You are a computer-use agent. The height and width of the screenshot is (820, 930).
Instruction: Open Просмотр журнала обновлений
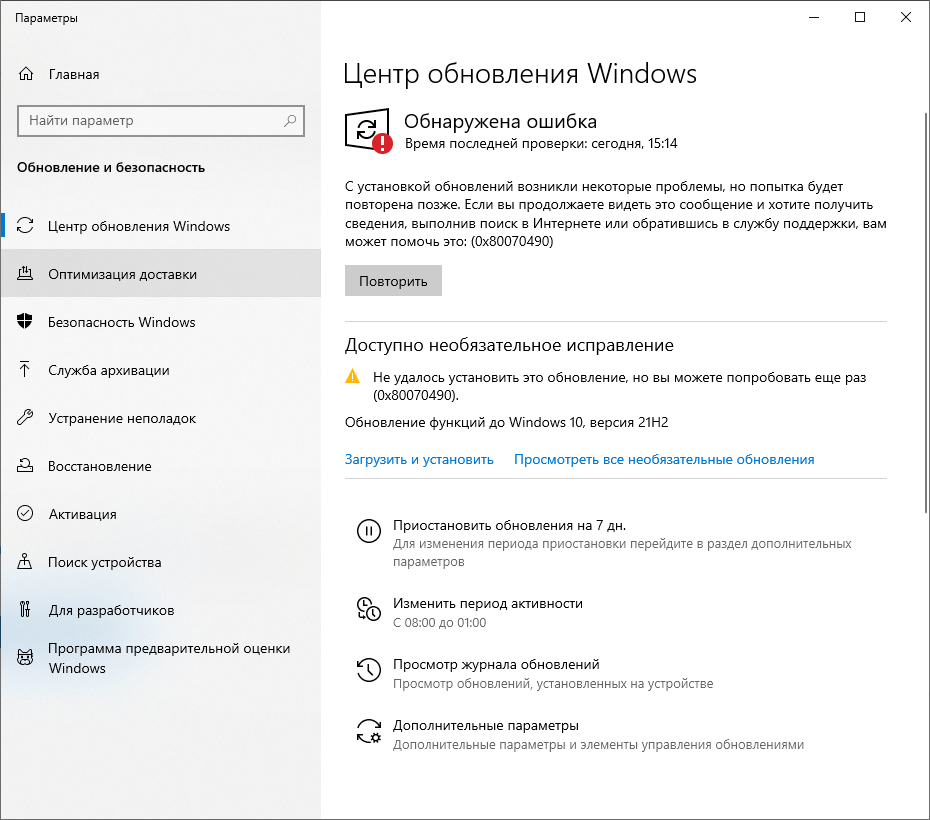(496, 665)
